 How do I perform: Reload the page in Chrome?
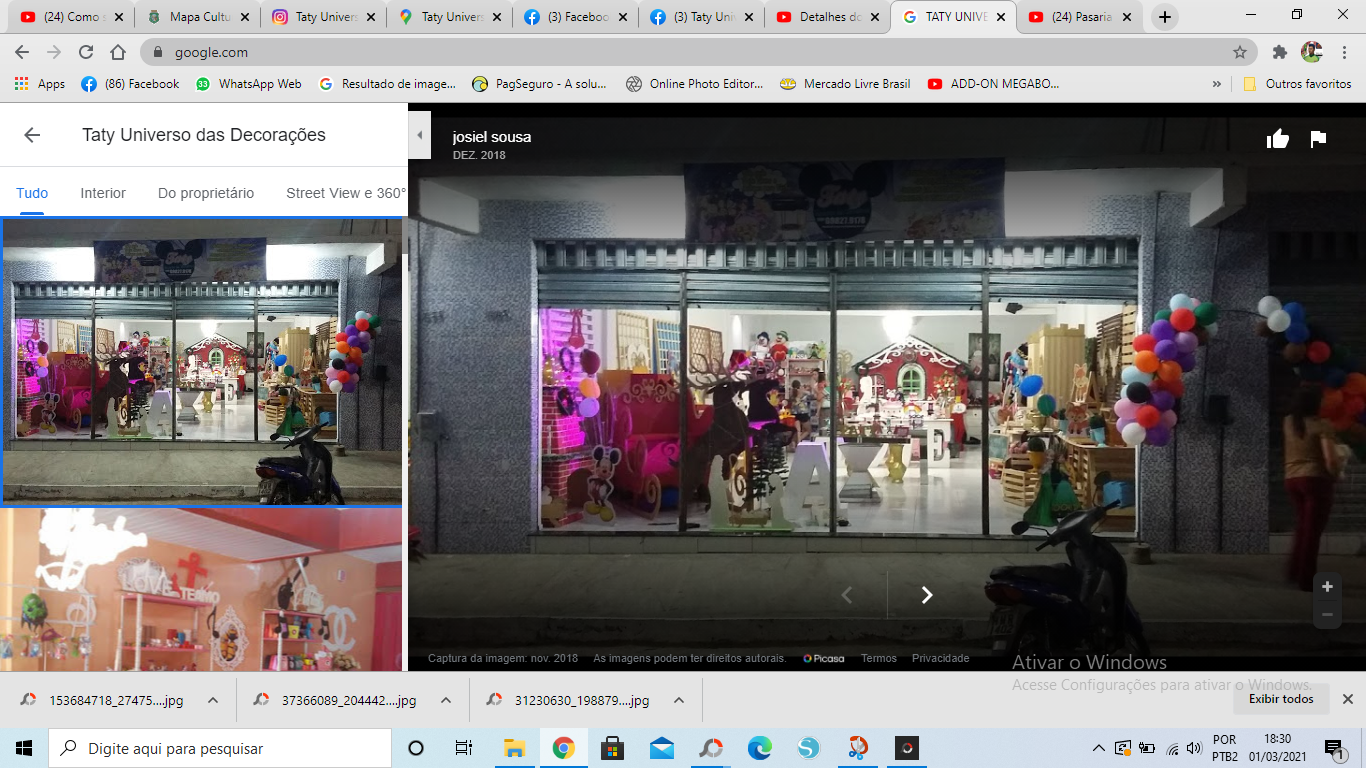(x=86, y=52)
